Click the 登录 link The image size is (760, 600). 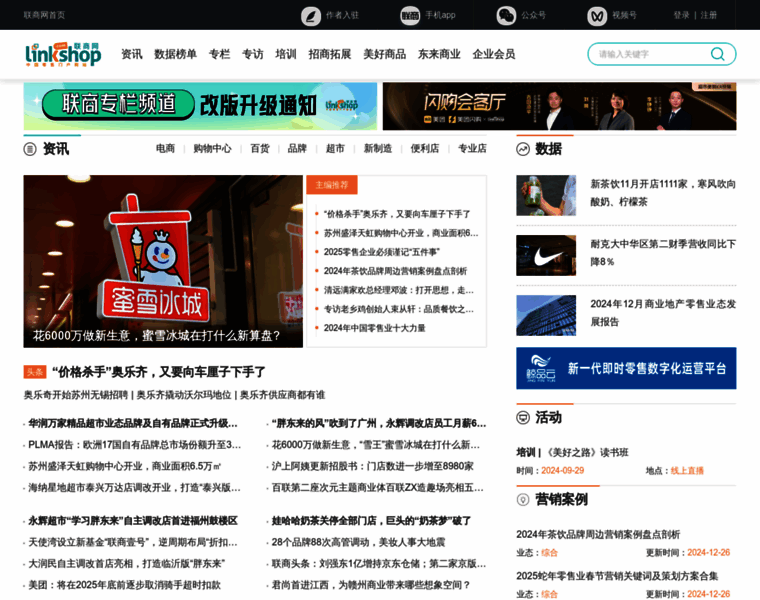[681, 15]
